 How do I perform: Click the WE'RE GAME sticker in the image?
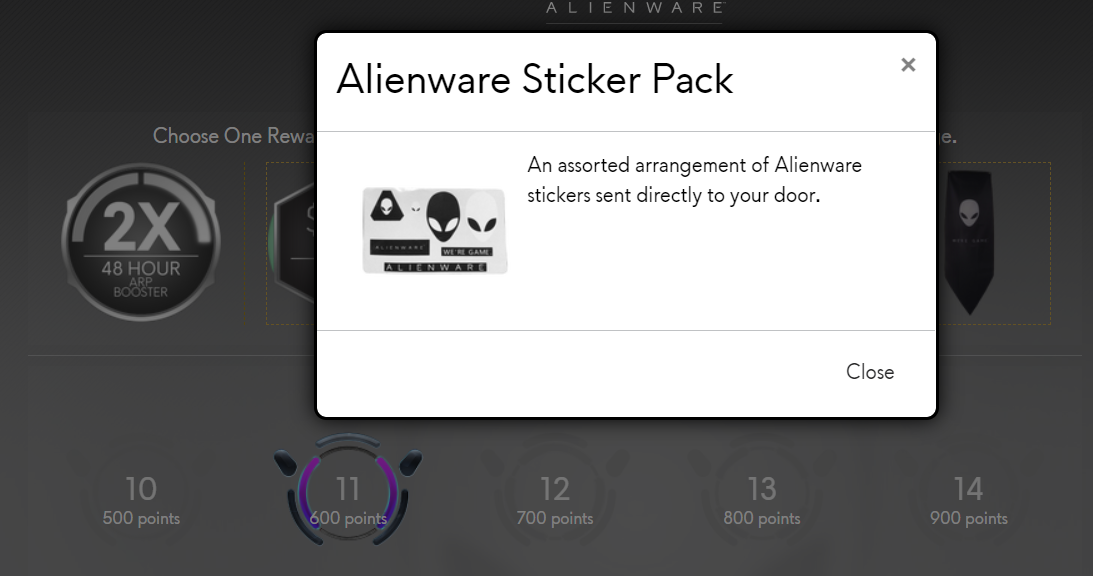pos(466,252)
